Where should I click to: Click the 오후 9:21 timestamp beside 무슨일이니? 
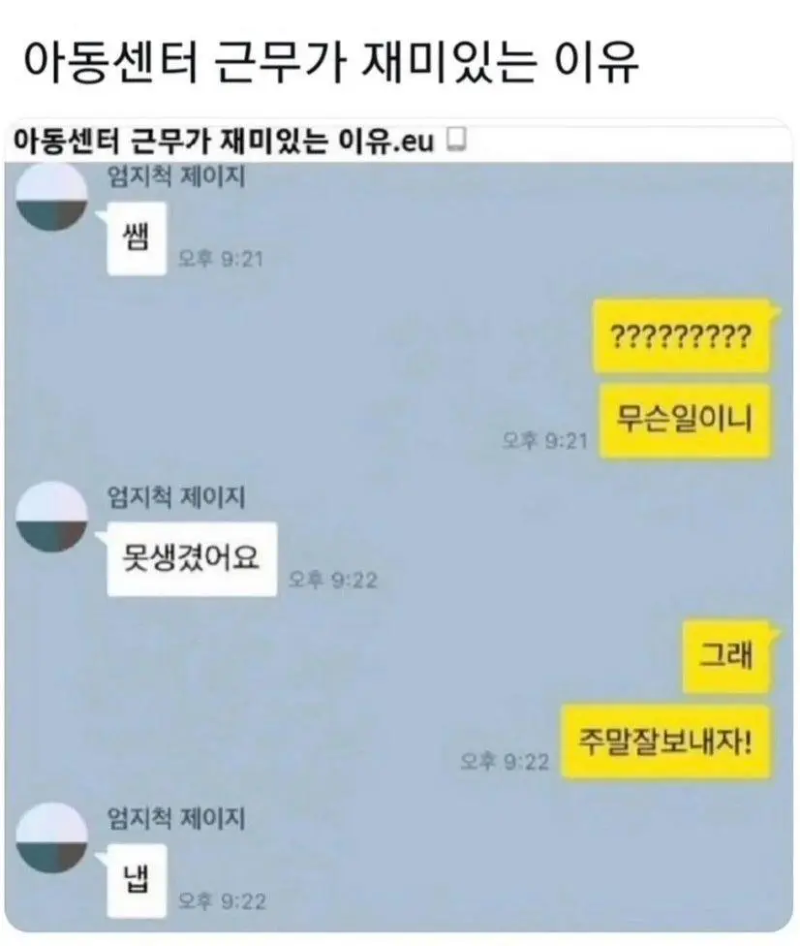pyautogui.click(x=545, y=441)
